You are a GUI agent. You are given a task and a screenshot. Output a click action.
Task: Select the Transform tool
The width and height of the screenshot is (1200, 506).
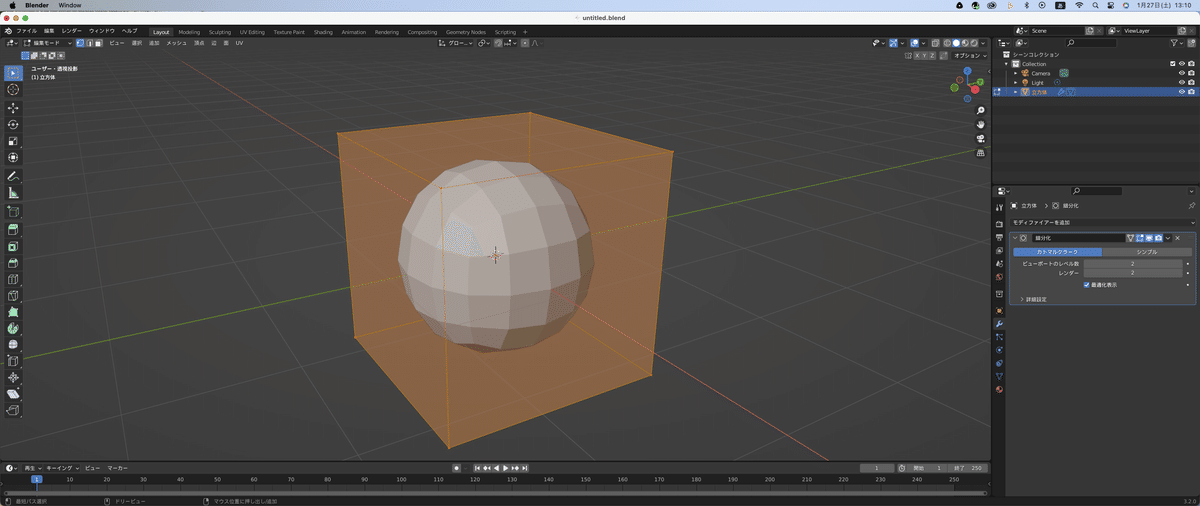tap(13, 158)
